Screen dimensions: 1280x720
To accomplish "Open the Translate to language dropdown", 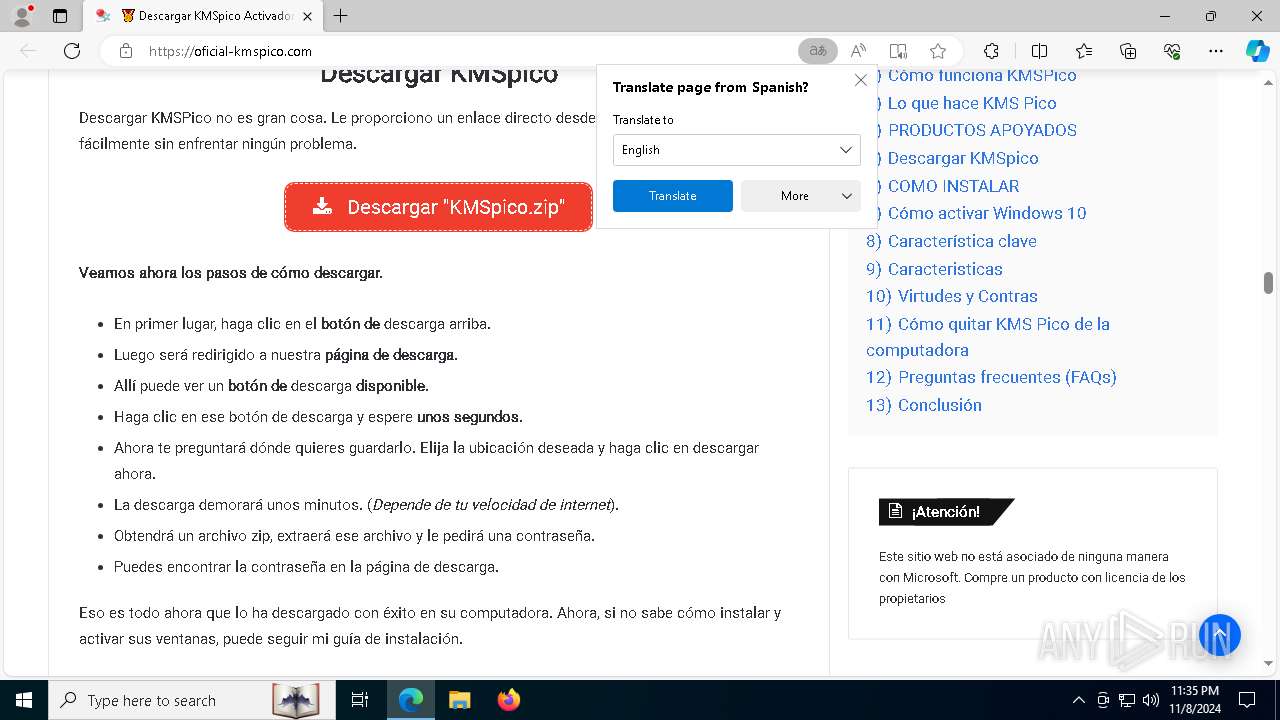I will click(737, 150).
